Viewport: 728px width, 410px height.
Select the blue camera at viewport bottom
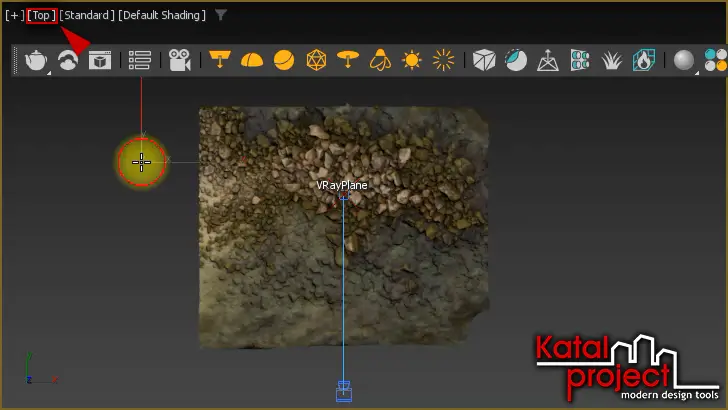pyautogui.click(x=344, y=391)
